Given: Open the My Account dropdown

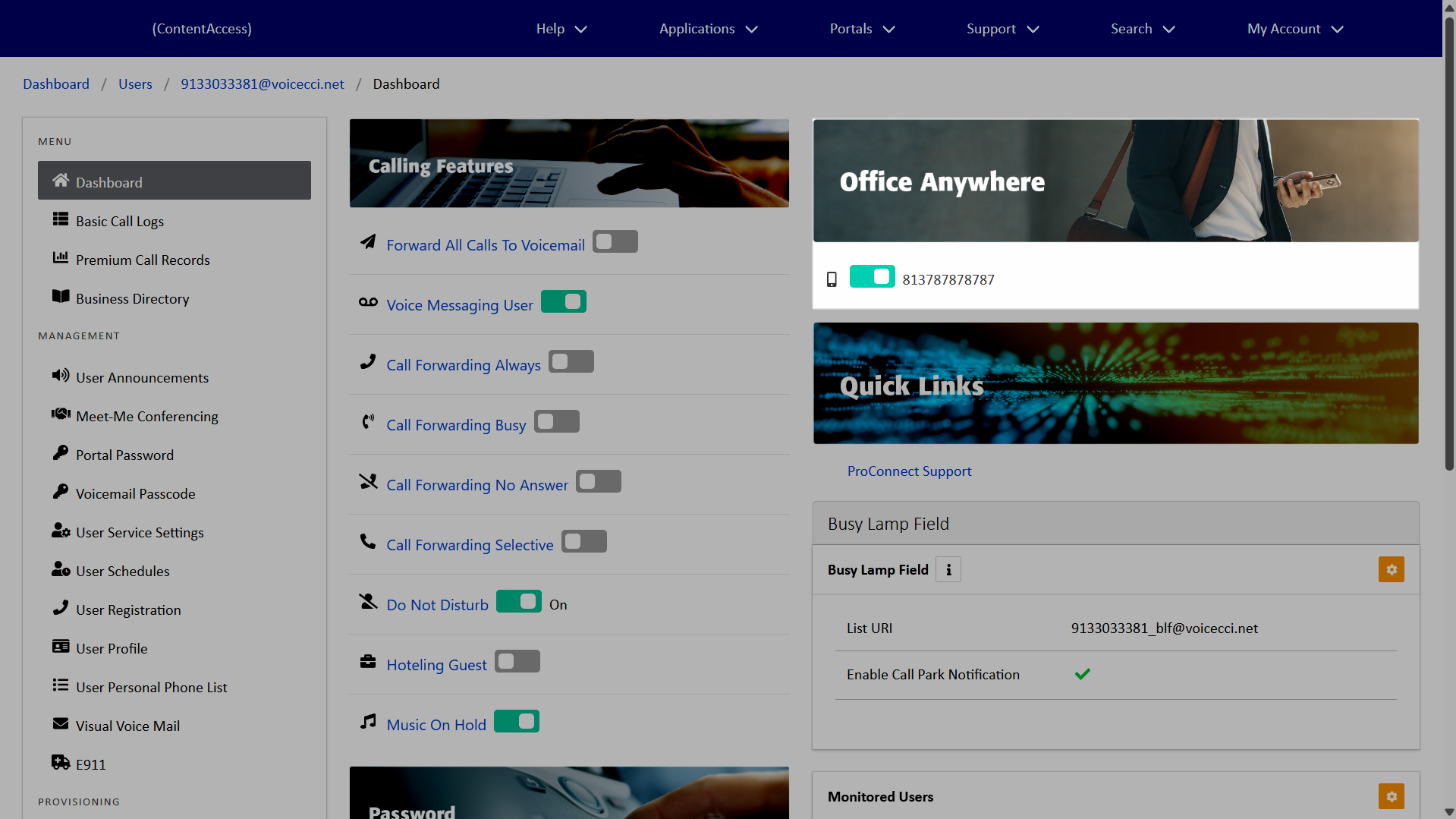Looking at the screenshot, I should click(x=1294, y=29).
